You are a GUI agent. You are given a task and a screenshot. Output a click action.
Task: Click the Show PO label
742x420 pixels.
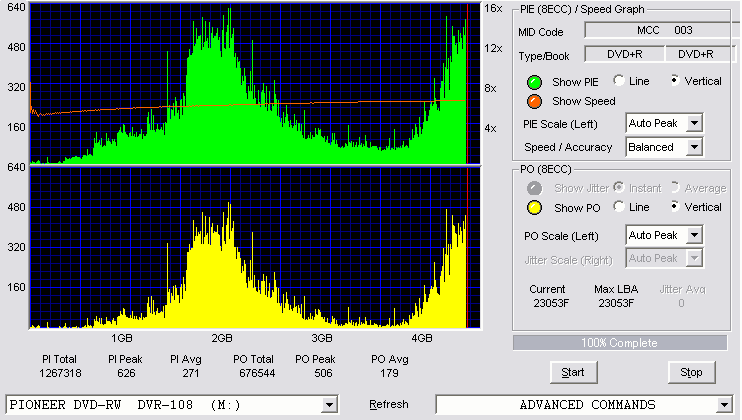point(577,208)
